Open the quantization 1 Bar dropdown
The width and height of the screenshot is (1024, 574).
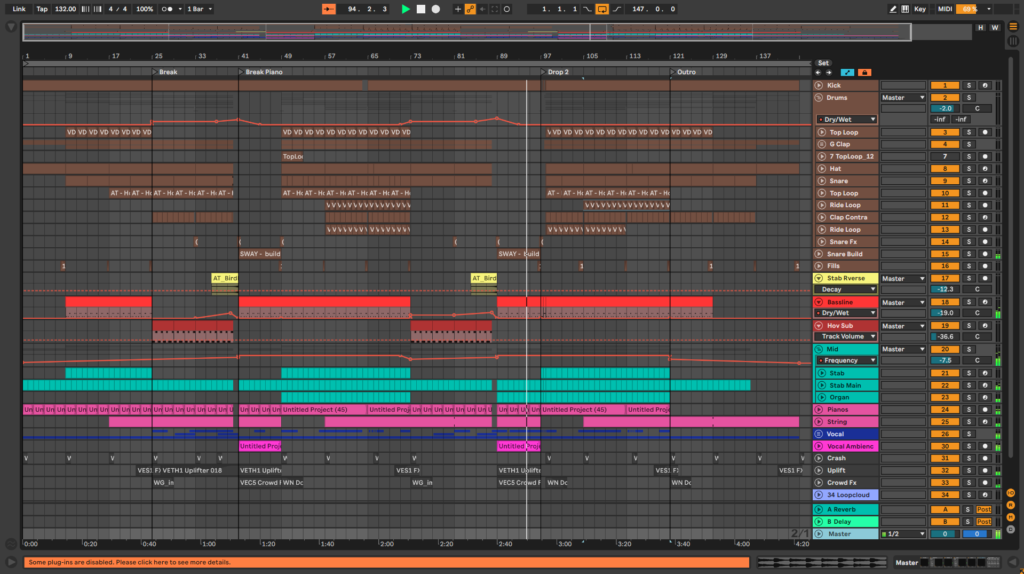pyautogui.click(x=199, y=9)
